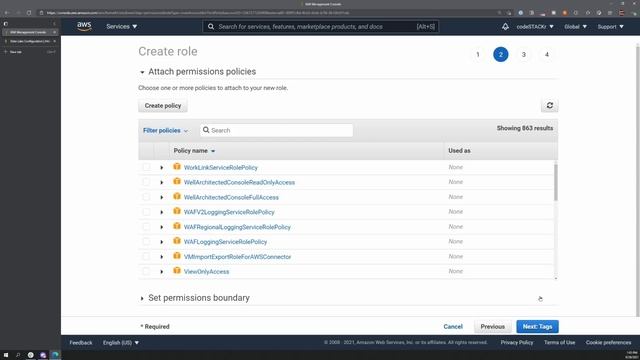This screenshot has width=640, height=360.
Task: Click the WAFRegionalLoggingServiceRolePolicy package icon
Action: (177, 226)
